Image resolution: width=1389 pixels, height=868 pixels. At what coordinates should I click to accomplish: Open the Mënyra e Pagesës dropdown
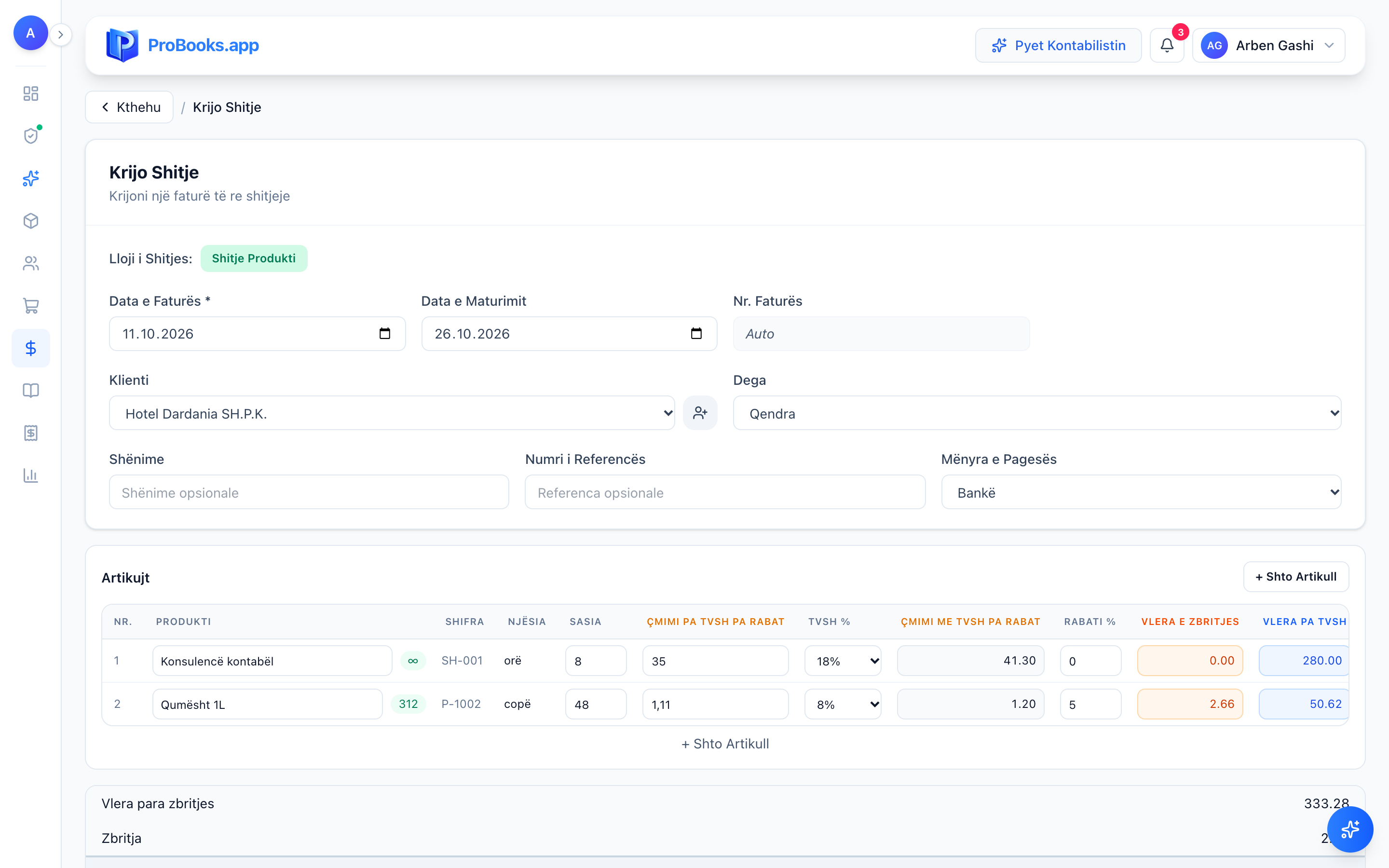coord(1141,492)
